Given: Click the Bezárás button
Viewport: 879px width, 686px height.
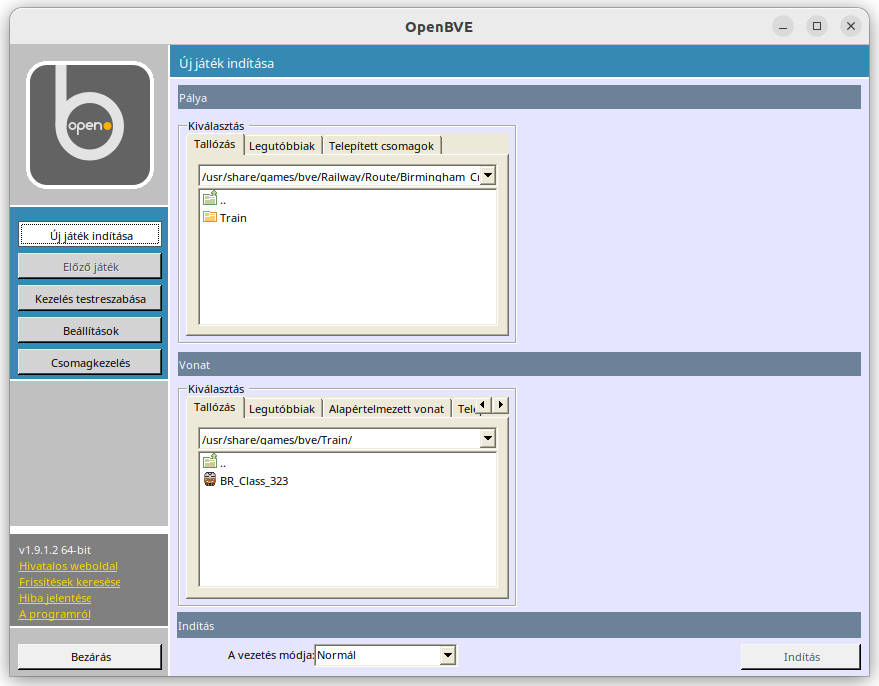Looking at the screenshot, I should click(90, 657).
